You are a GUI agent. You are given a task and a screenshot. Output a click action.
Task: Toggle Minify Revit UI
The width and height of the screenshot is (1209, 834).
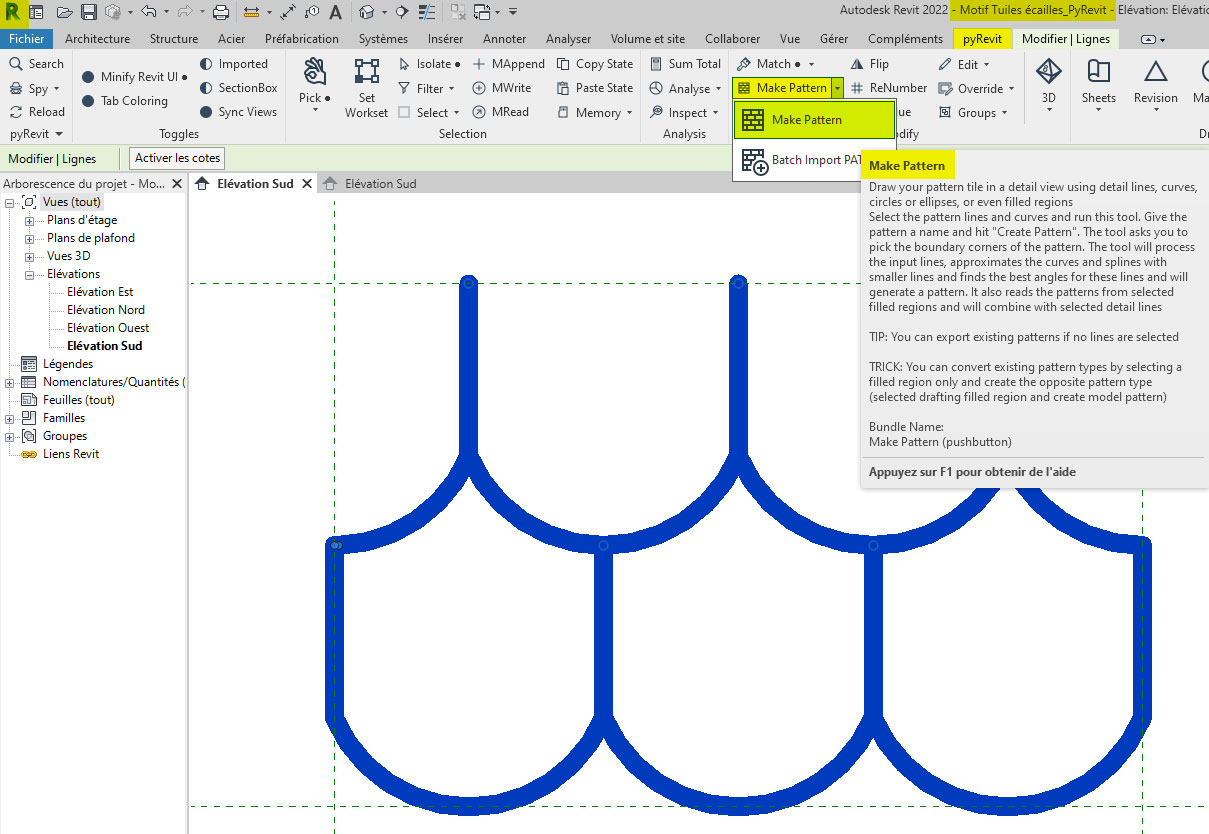click(x=133, y=76)
